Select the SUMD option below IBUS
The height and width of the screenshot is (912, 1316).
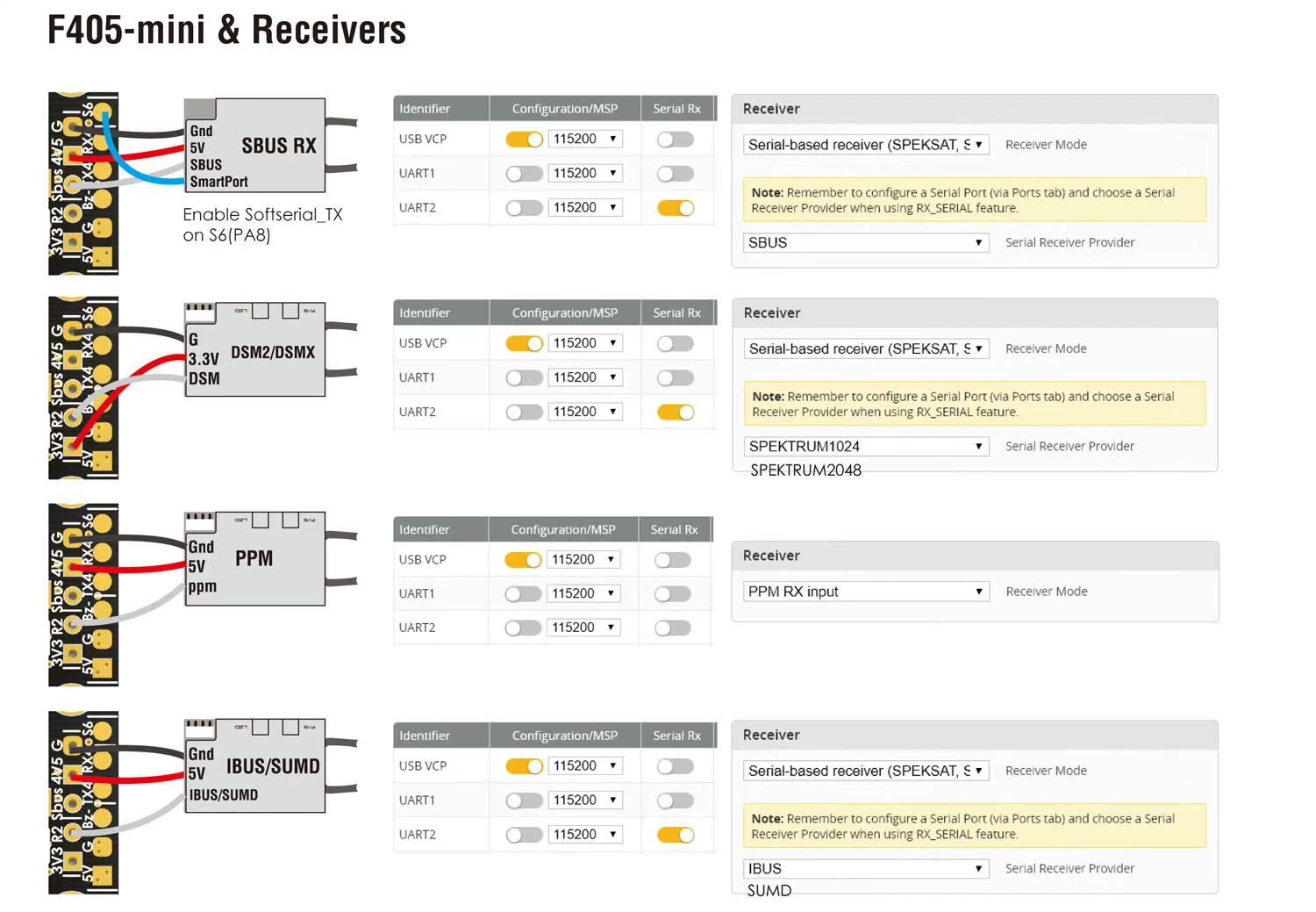[x=769, y=890]
